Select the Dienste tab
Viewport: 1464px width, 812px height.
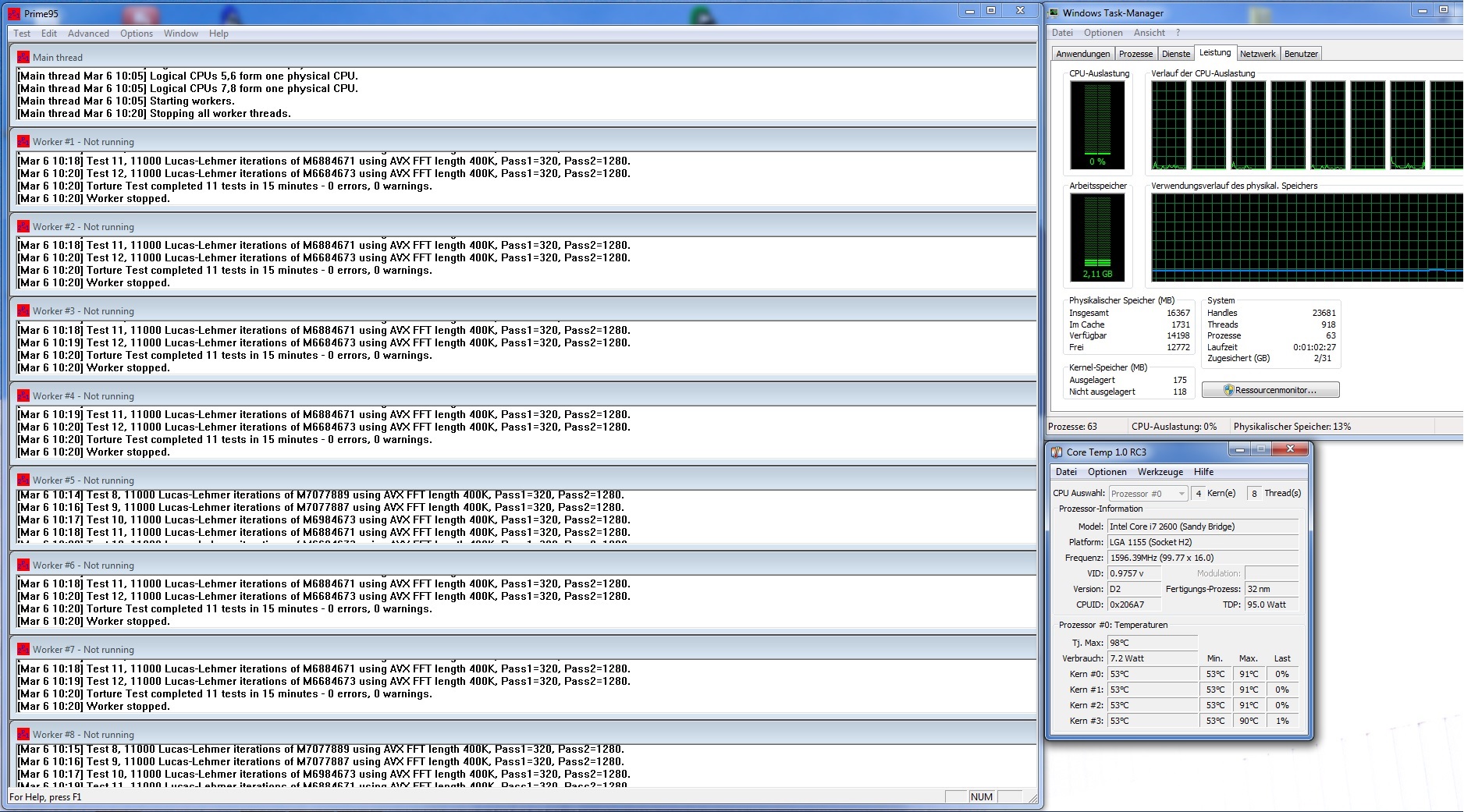point(1175,54)
